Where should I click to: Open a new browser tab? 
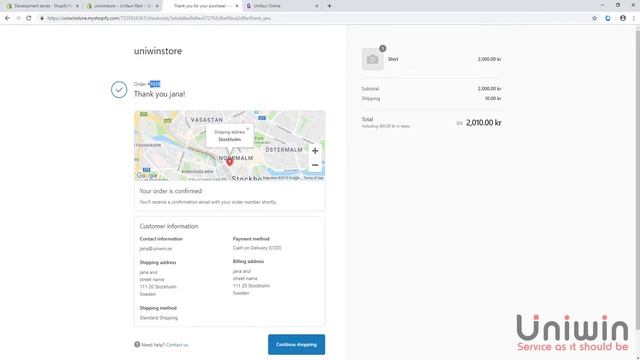(329, 6)
